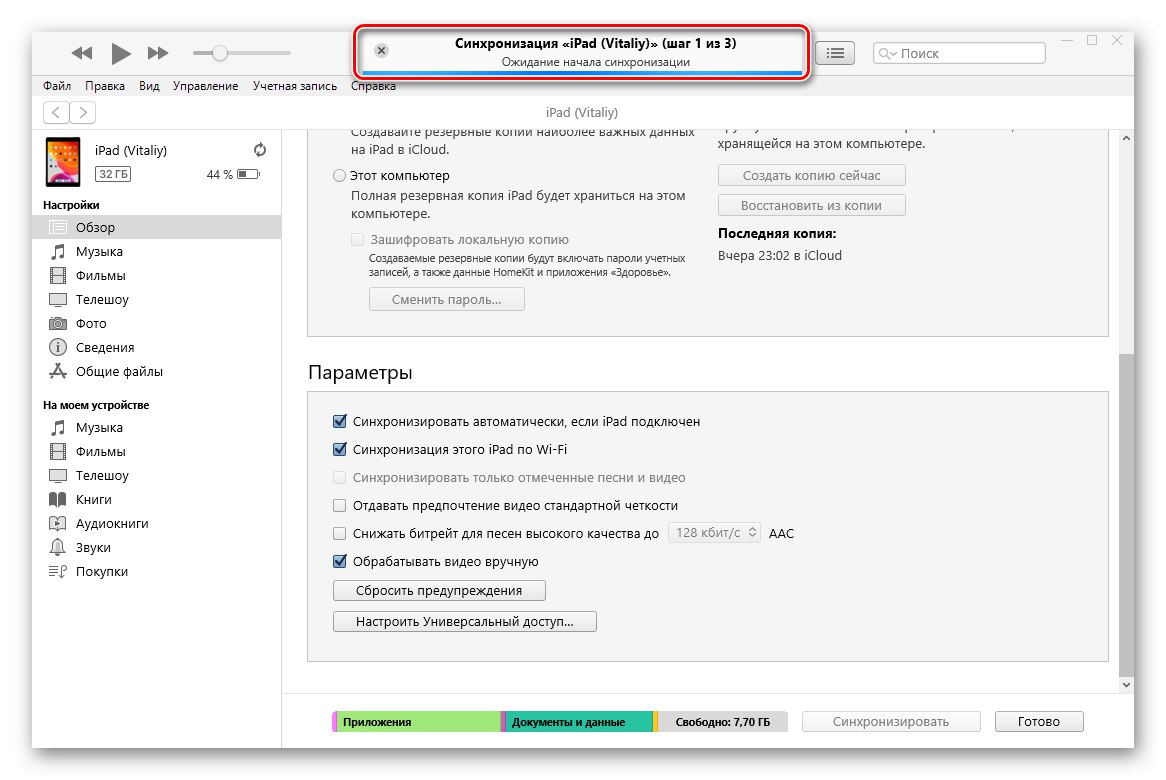Click the iPad device thumbnail

click(x=63, y=161)
